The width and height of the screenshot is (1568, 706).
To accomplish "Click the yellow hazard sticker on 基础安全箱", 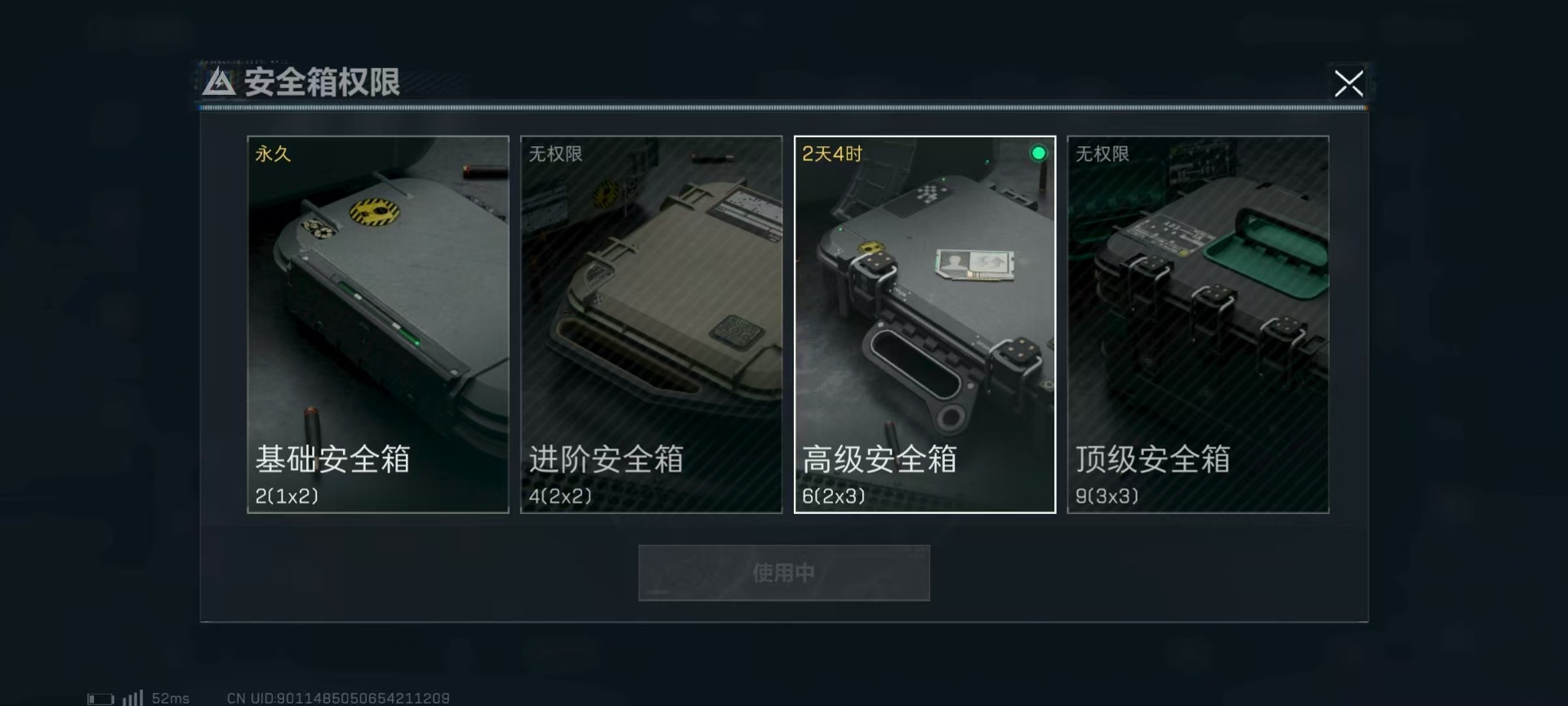I will [374, 212].
